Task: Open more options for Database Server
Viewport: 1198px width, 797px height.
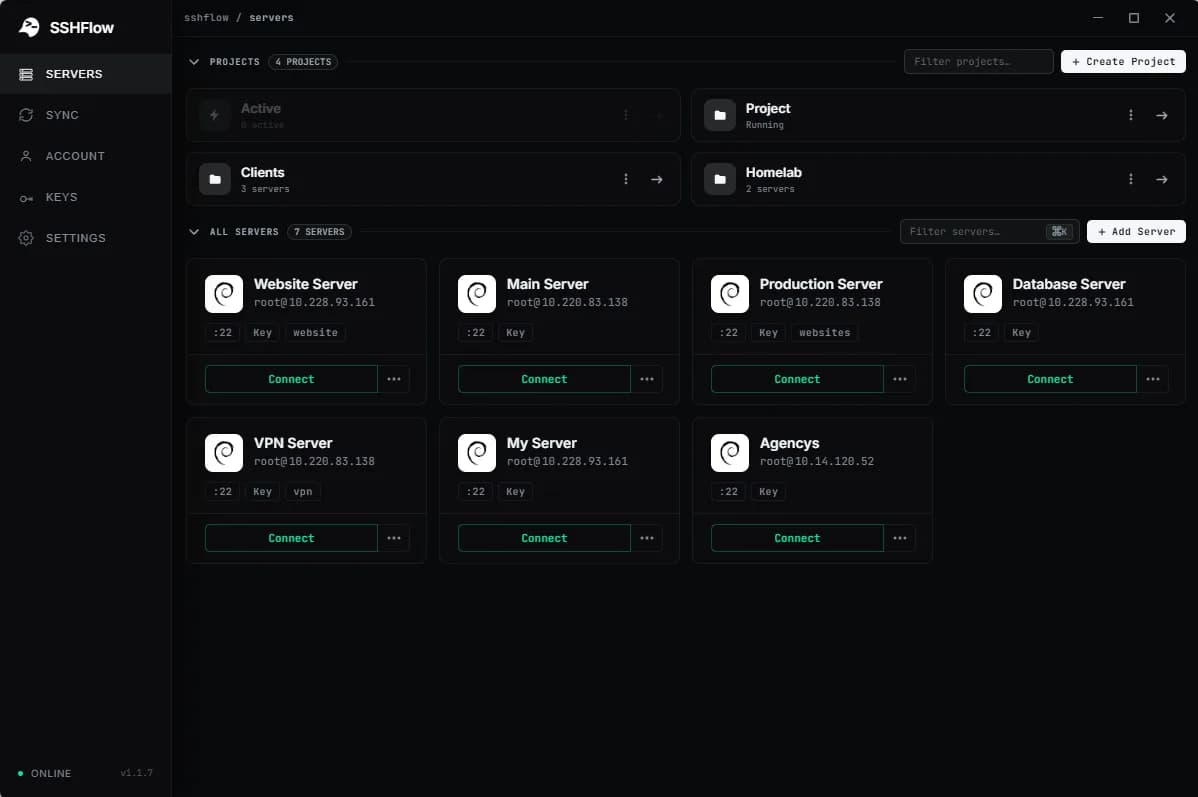Action: (x=1152, y=379)
